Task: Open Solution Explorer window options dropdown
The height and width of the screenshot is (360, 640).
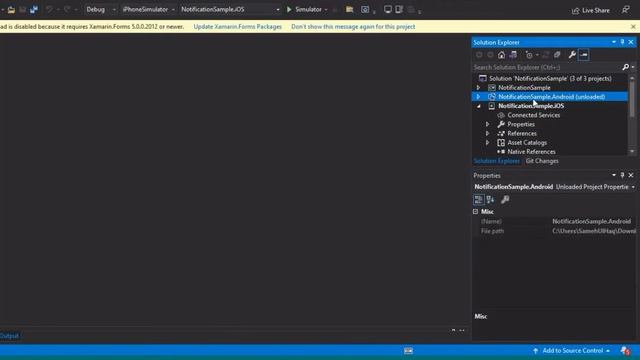Action: [x=614, y=42]
